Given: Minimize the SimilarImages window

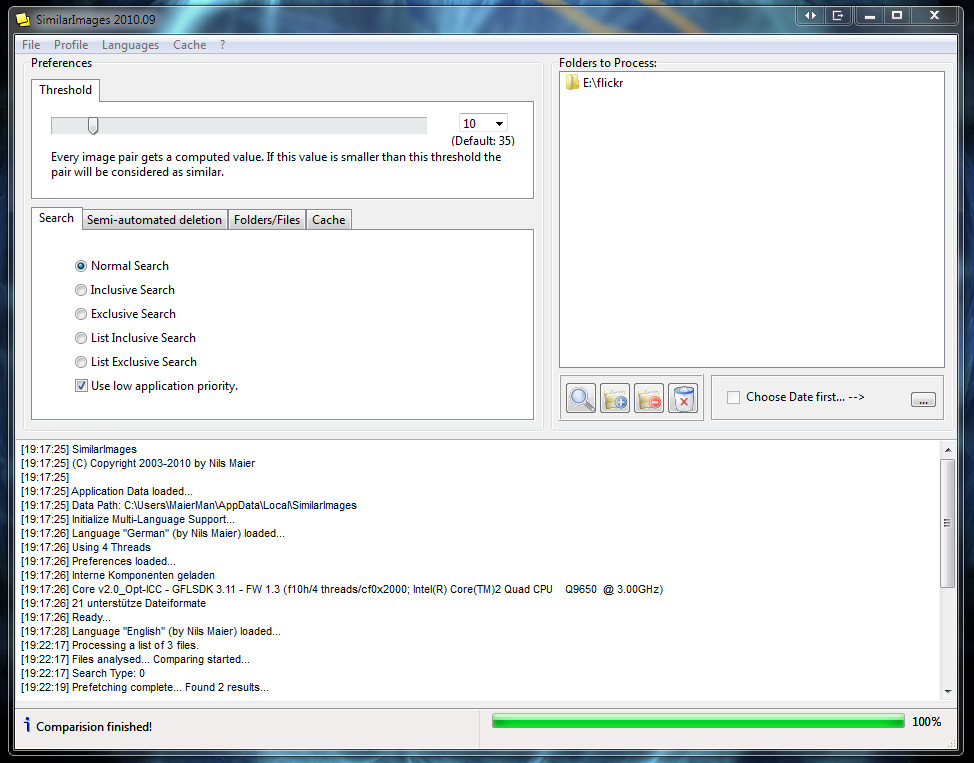Looking at the screenshot, I should click(x=870, y=16).
